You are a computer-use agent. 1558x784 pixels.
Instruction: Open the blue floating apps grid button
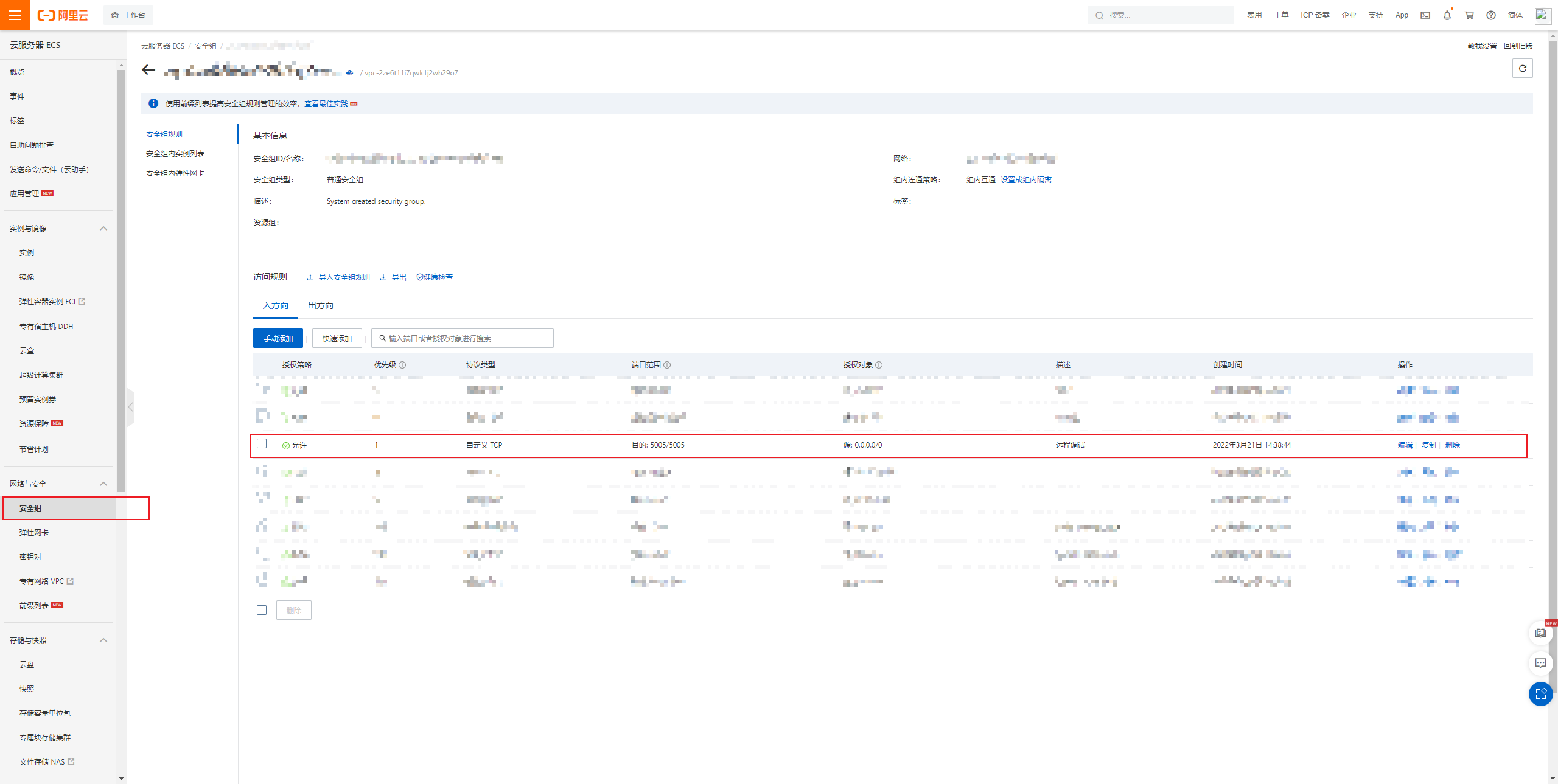pyautogui.click(x=1540, y=693)
